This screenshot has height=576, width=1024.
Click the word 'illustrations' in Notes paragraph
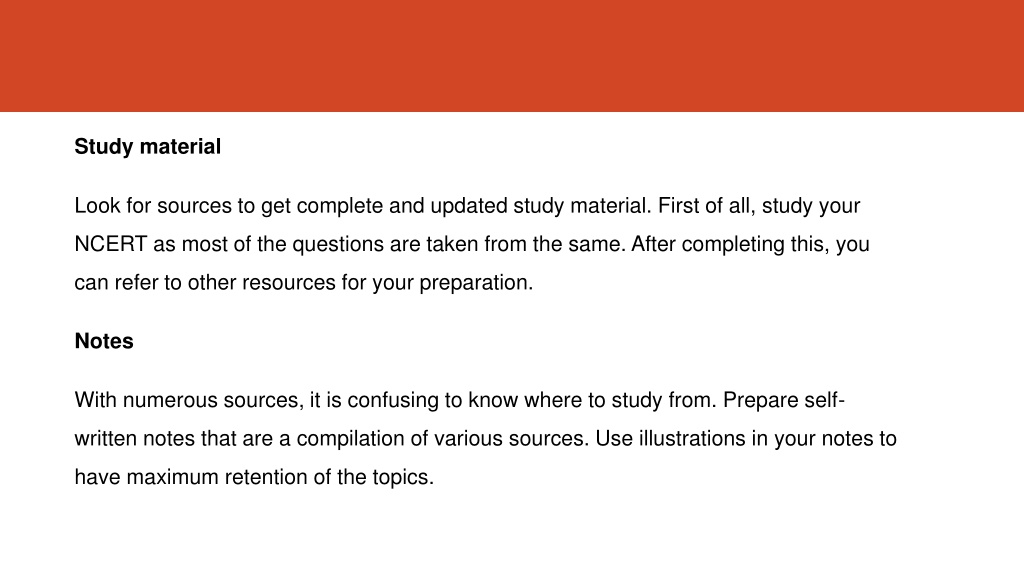tap(692, 438)
